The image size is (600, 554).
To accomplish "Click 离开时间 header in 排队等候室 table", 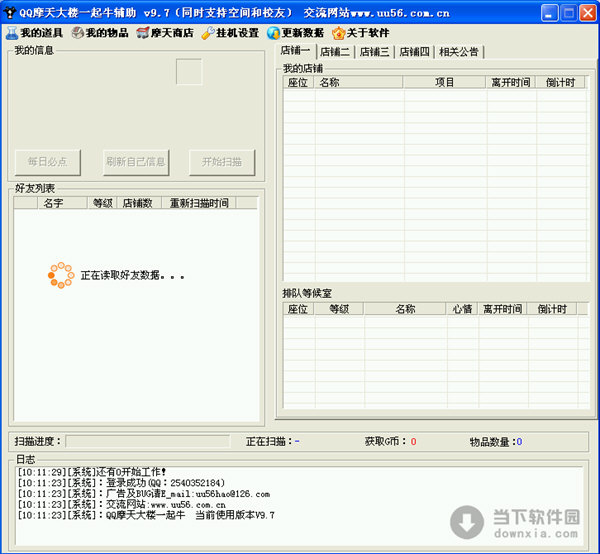I will 502,309.
